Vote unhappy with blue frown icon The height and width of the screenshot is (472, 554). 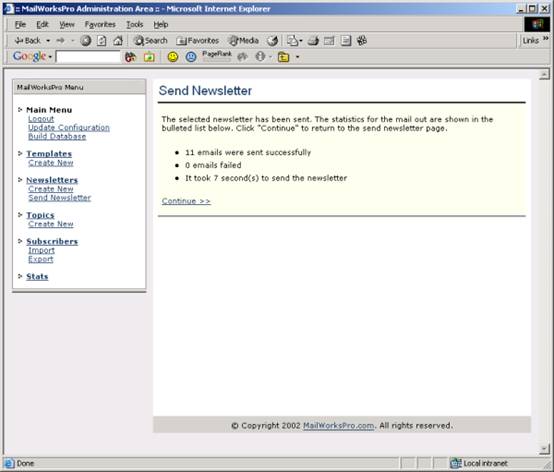click(191, 57)
